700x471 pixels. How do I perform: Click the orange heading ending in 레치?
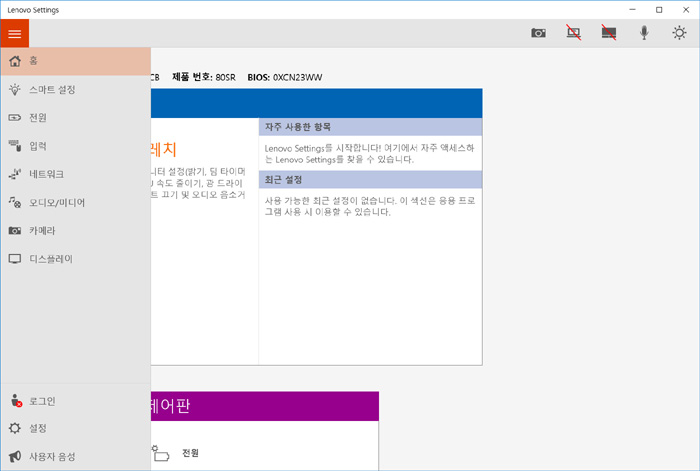click(x=164, y=150)
